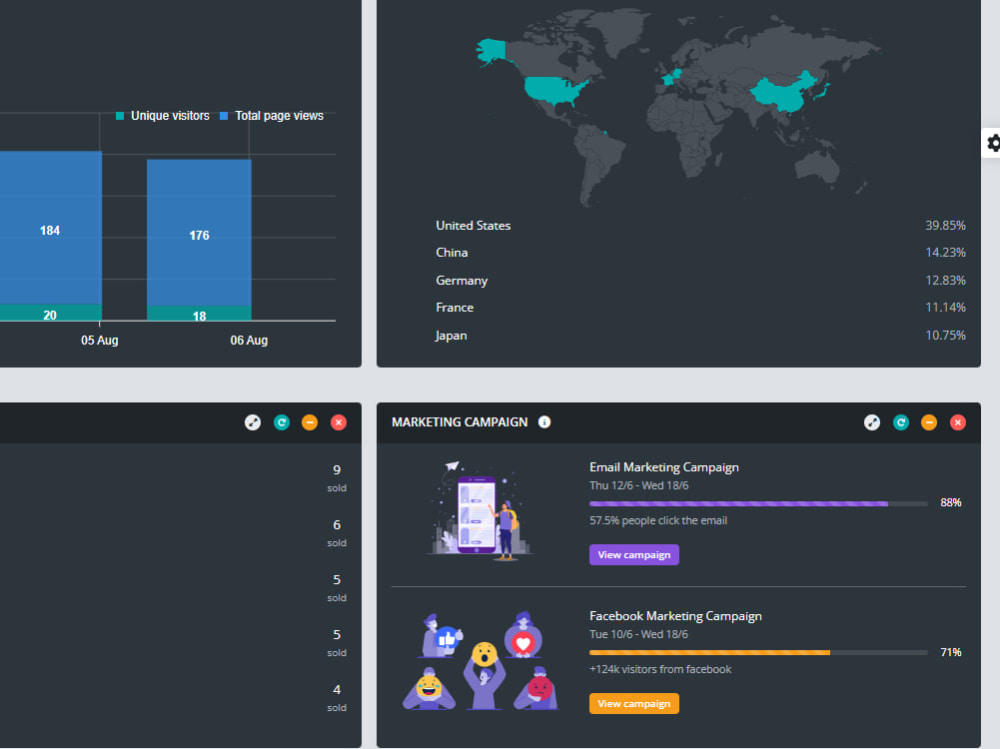Click the 11.14% value
This screenshot has width=1000, height=749.
click(945, 308)
